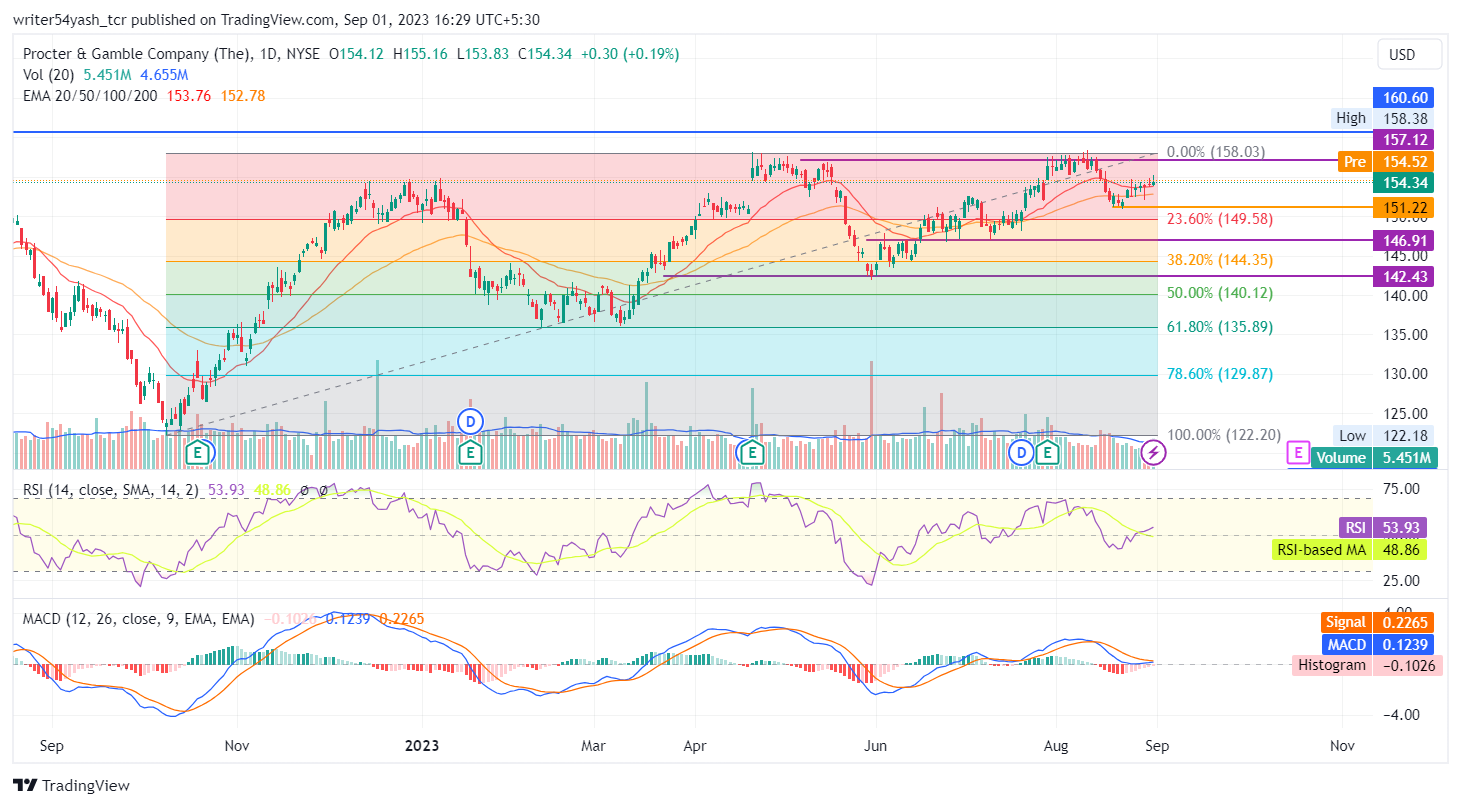Click the RSI 53.93 value label
1461x807 pixels.
tap(1383, 527)
